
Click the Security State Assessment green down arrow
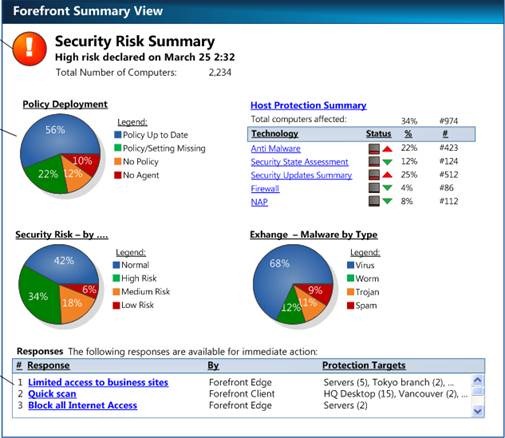pos(387,162)
